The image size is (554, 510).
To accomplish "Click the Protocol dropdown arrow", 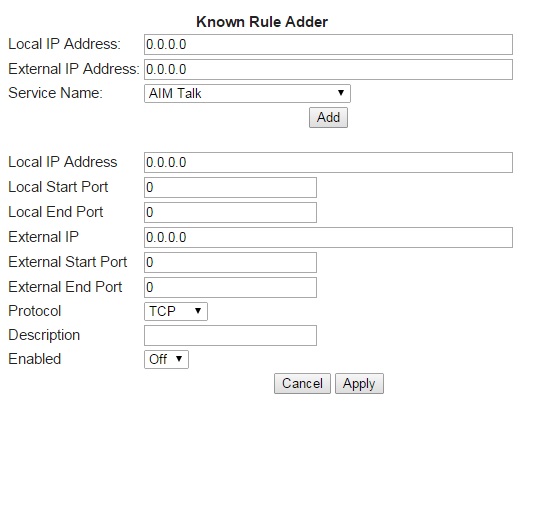I will (x=198, y=311).
